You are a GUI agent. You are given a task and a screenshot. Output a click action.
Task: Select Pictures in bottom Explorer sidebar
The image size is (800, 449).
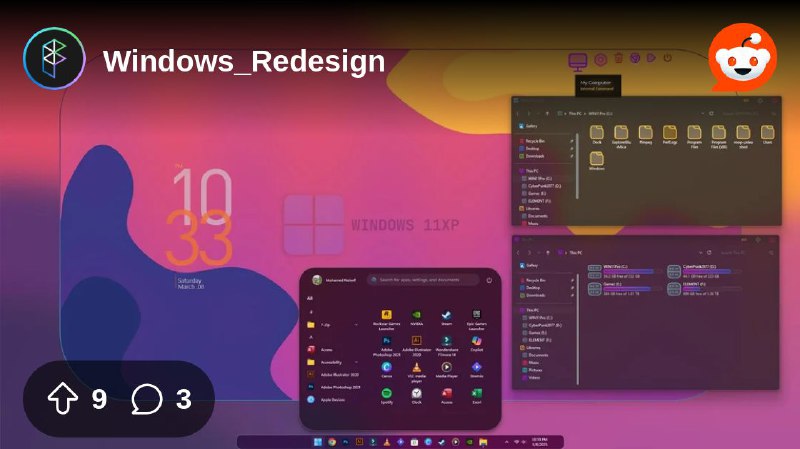[531, 370]
